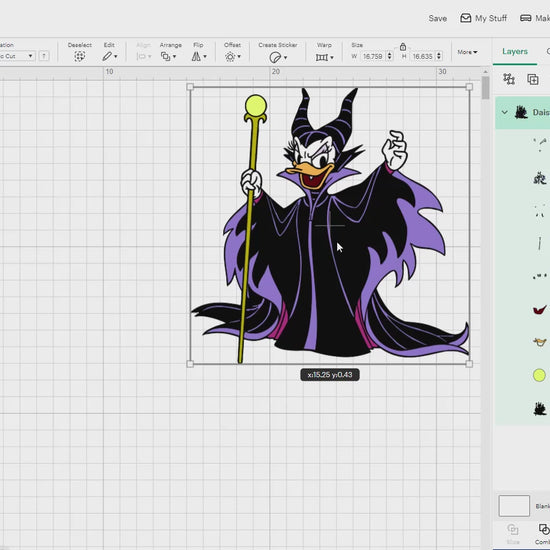
Task: Click the Save button
Action: pyautogui.click(x=437, y=18)
